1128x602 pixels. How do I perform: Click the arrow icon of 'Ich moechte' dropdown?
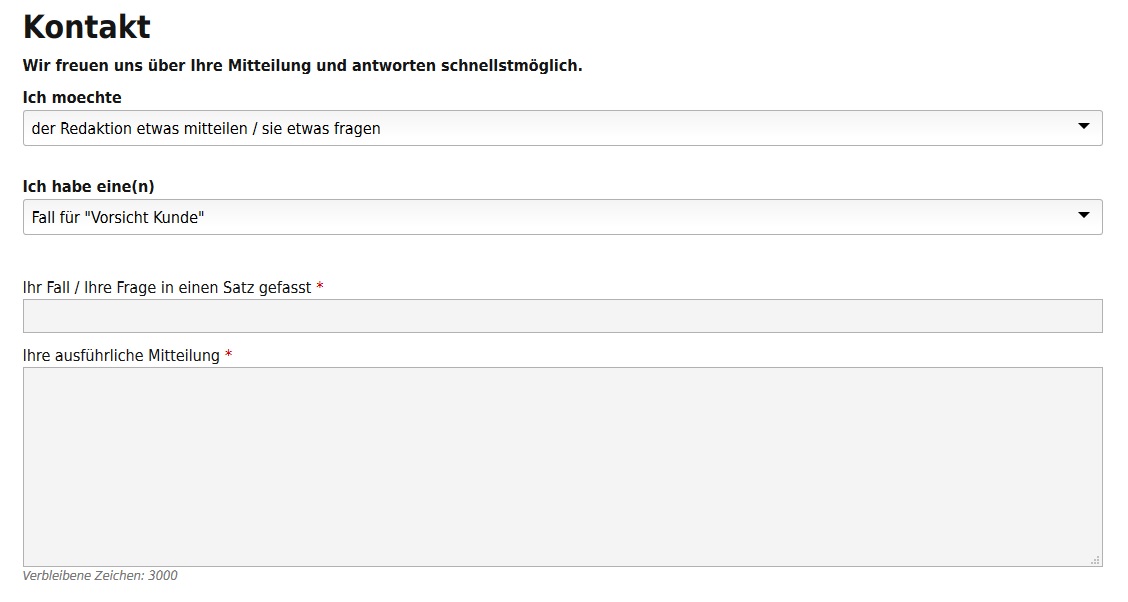point(1083,127)
